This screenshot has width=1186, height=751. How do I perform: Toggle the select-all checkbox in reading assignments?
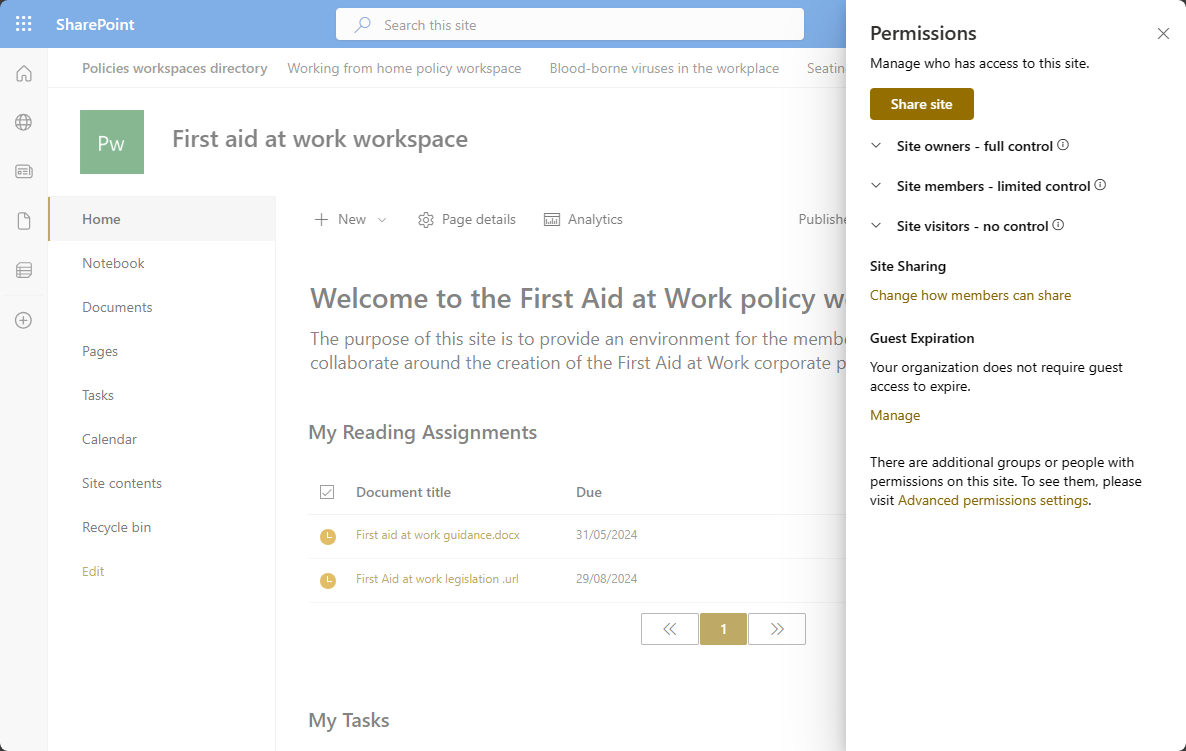(327, 491)
